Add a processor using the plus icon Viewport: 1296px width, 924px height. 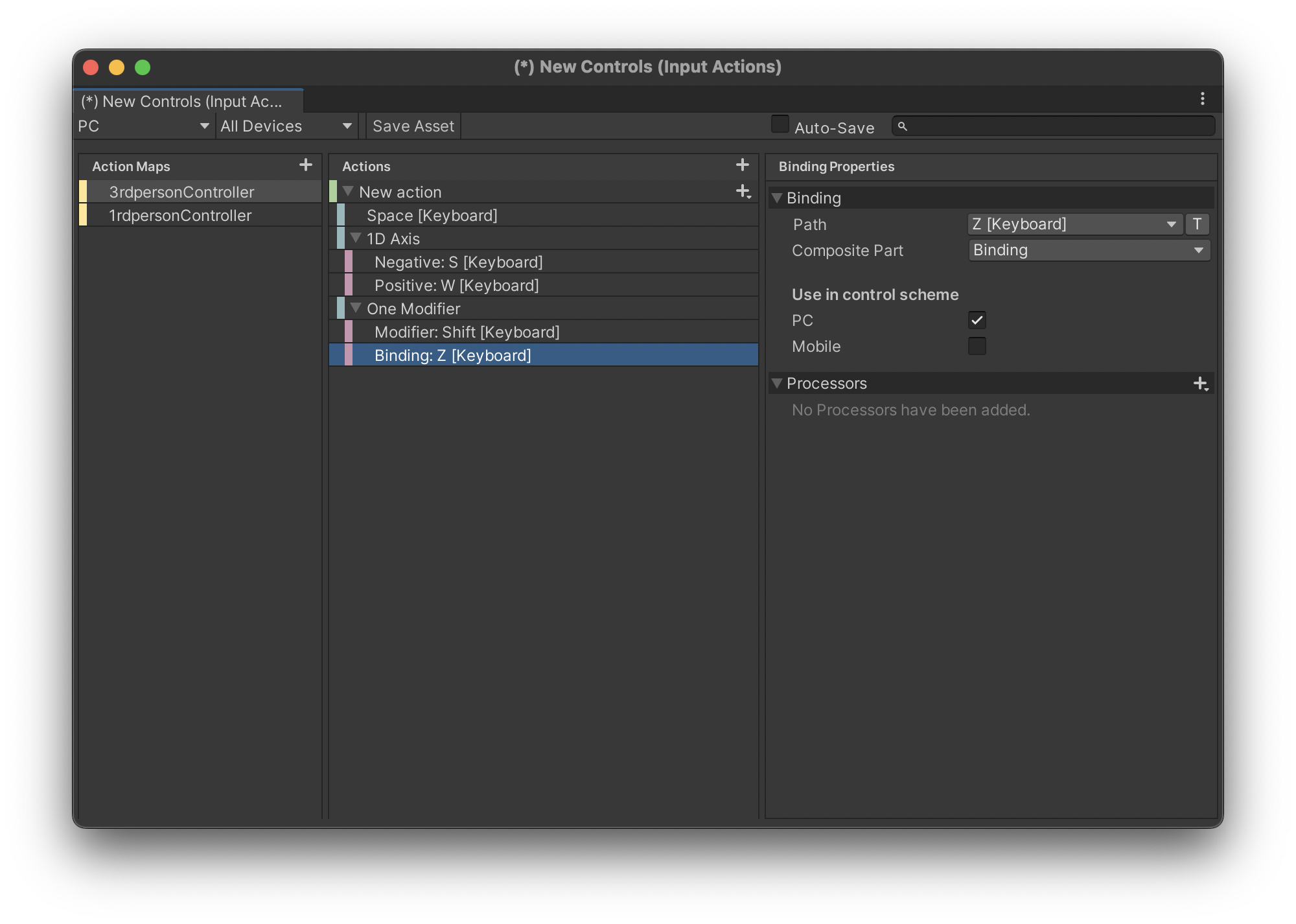click(1200, 384)
